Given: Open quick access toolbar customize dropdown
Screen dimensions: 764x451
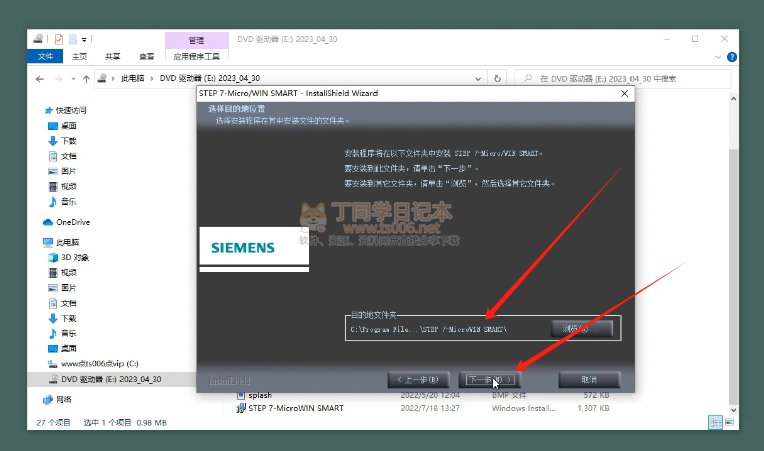Looking at the screenshot, I should [84, 39].
